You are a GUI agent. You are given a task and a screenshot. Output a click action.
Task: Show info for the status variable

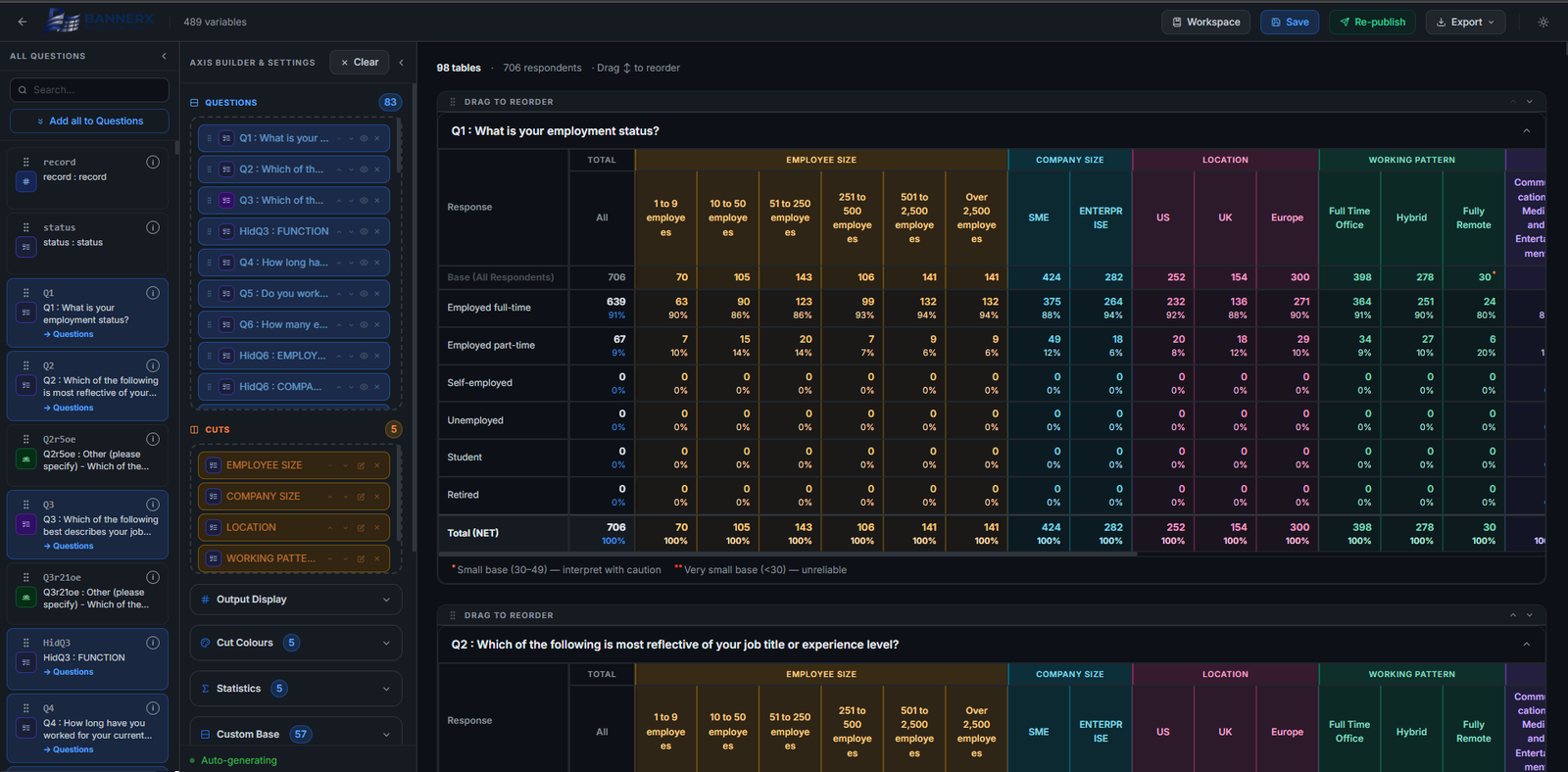click(153, 227)
